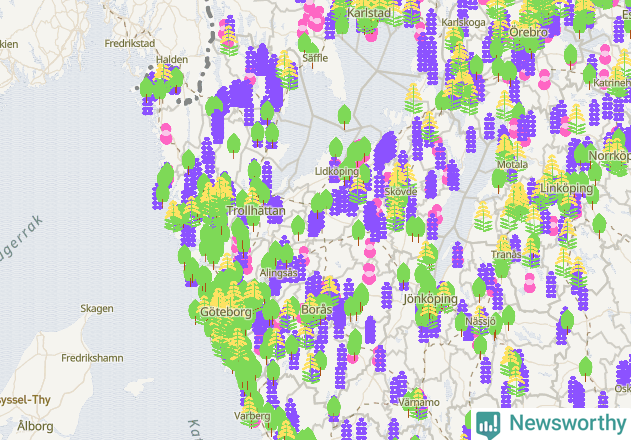This screenshot has height=440, width=631.
Task: Click the Fredrikshamn place label
Action: click(x=92, y=358)
